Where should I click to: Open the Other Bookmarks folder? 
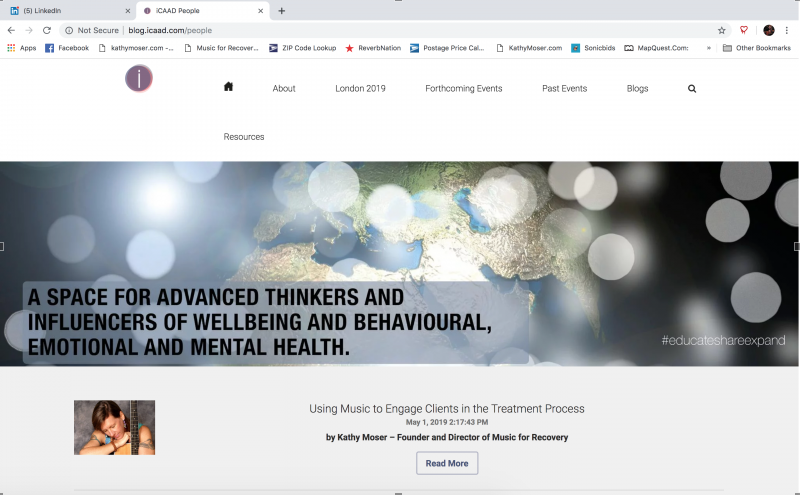click(756, 48)
